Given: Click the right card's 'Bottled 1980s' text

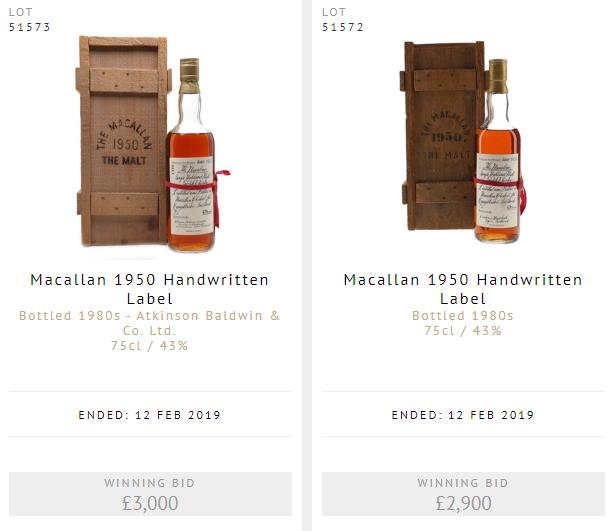Looking at the screenshot, I should click(x=463, y=316).
